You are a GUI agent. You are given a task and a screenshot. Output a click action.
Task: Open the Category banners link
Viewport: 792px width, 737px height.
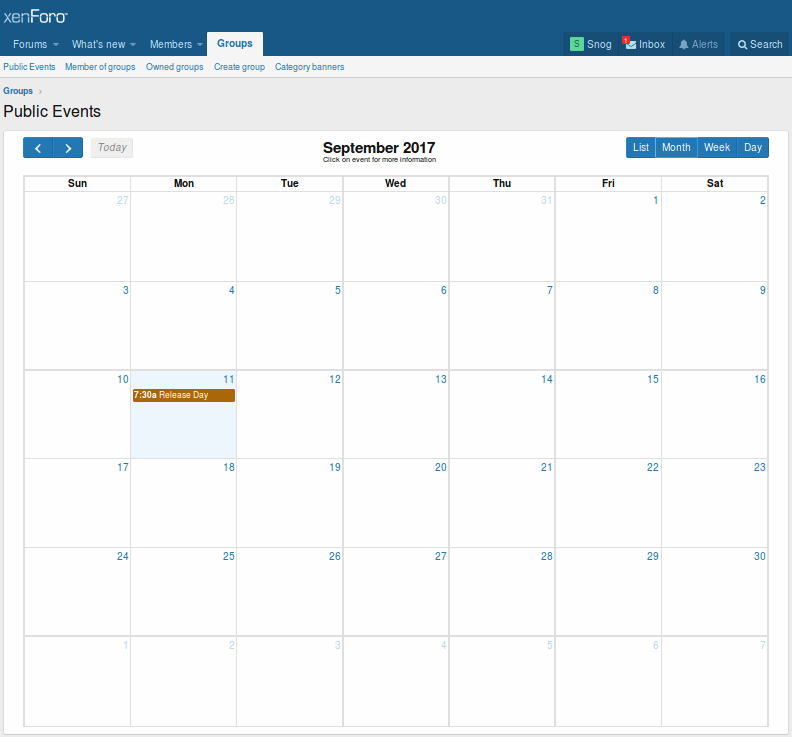point(309,67)
